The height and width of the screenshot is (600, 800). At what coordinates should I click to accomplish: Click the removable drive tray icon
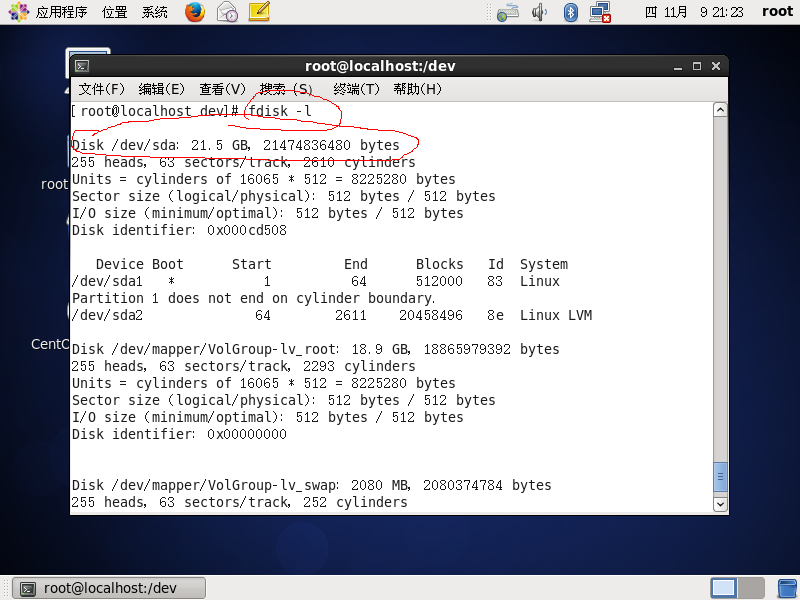coord(508,12)
